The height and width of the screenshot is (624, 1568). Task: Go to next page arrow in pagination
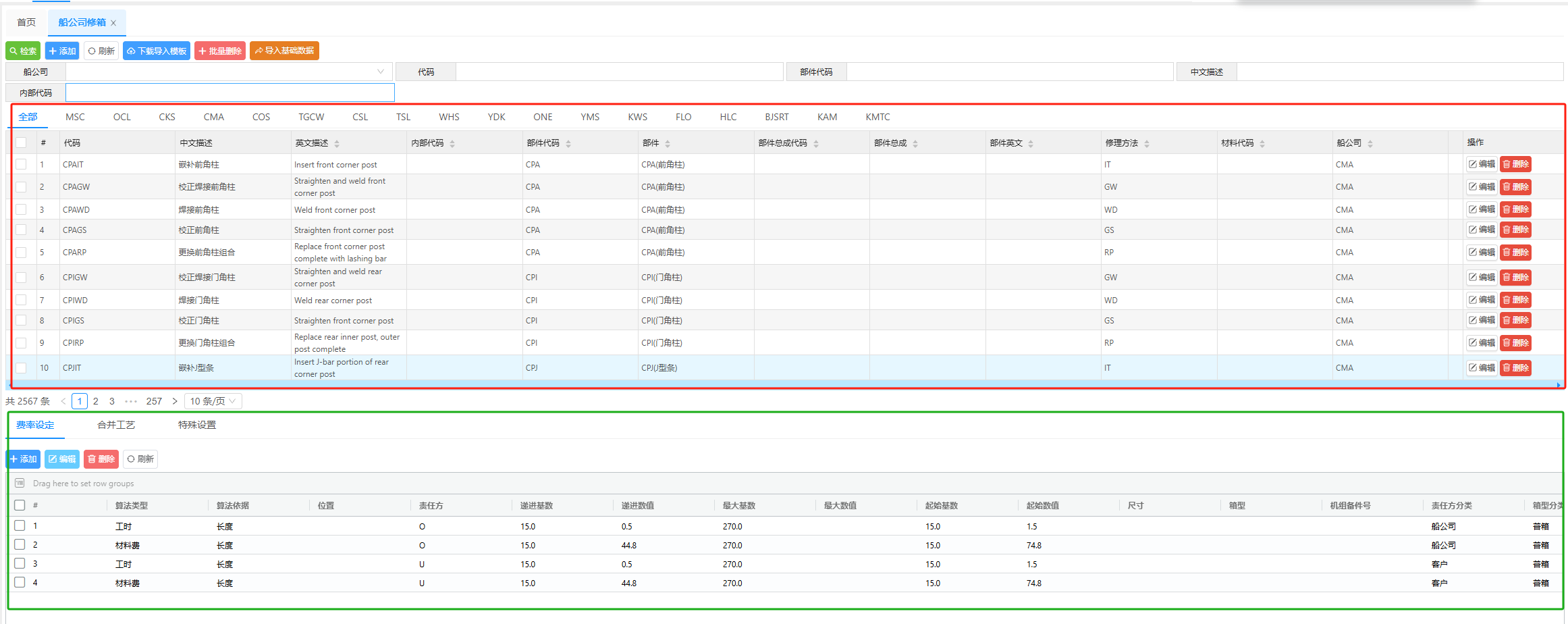pyautogui.click(x=175, y=401)
